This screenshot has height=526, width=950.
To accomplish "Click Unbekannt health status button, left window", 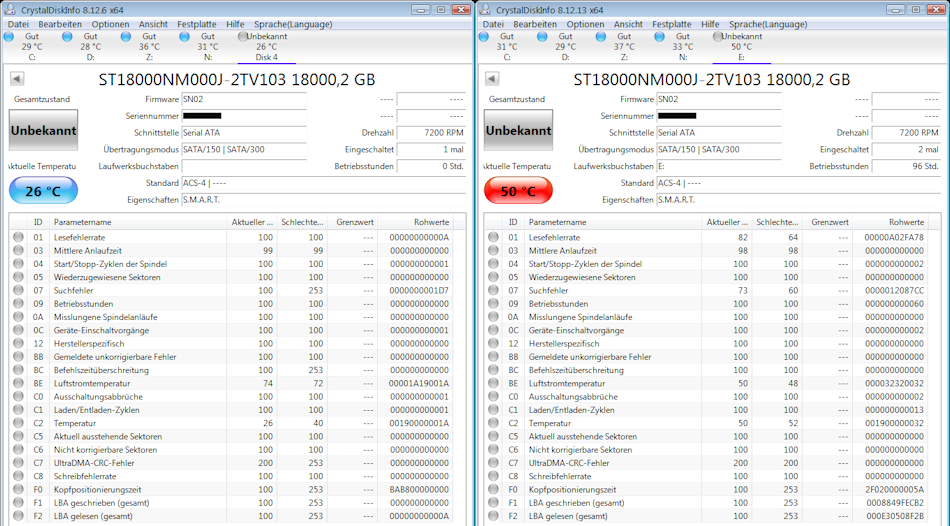I will [x=44, y=130].
